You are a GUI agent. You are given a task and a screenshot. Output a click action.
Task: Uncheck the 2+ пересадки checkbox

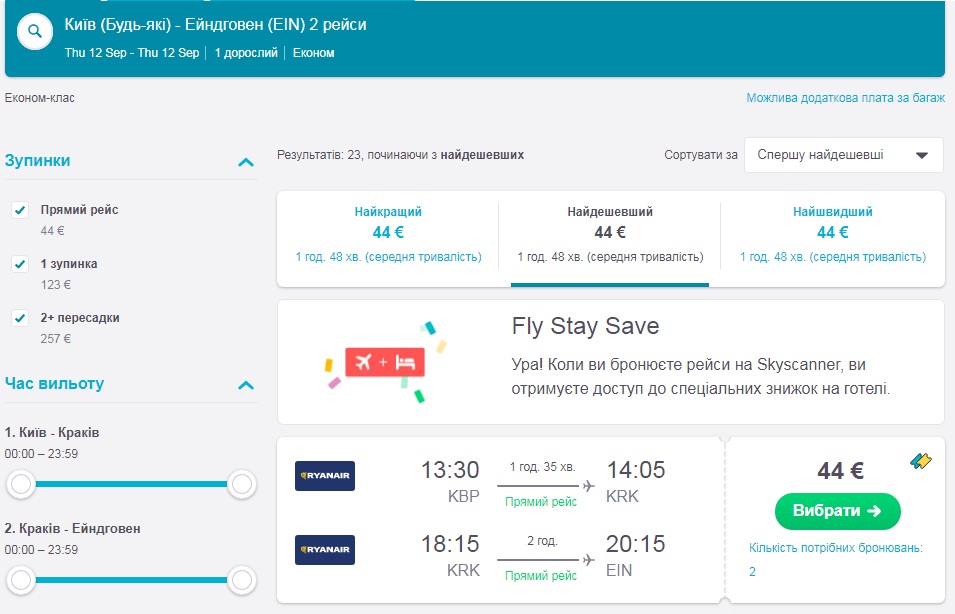pyautogui.click(x=19, y=318)
